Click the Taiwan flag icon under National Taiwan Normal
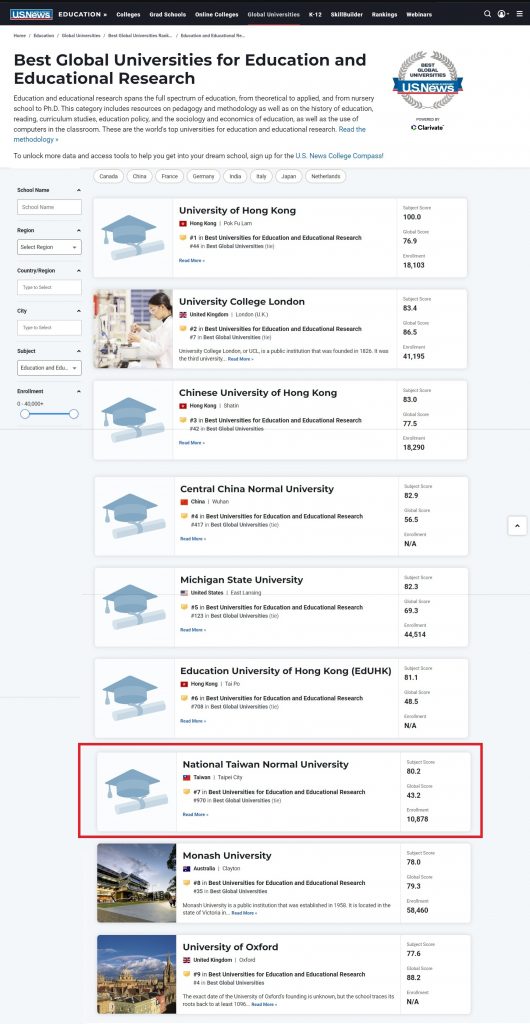Viewport: 530px width, 1024px height. pyautogui.click(x=187, y=778)
